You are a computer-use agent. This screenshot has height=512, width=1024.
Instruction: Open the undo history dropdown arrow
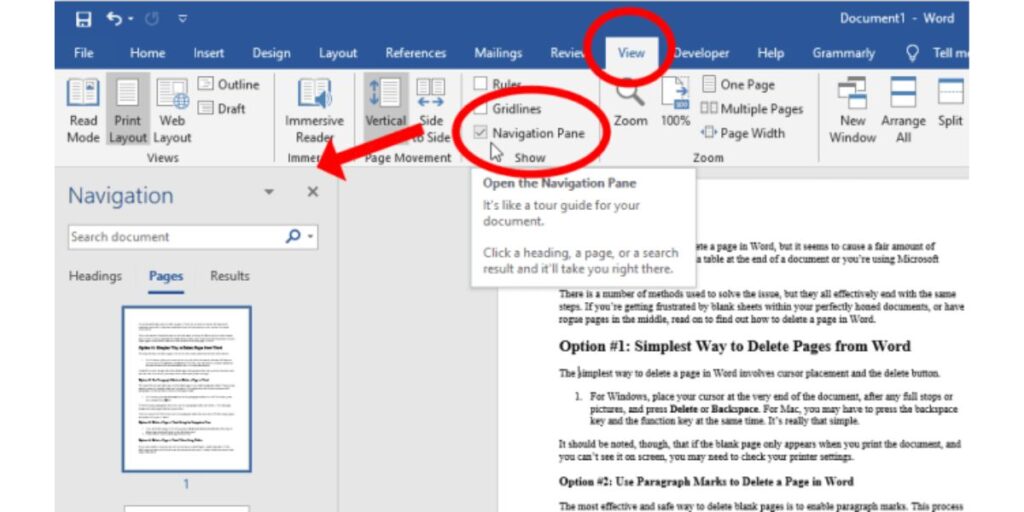pyautogui.click(x=131, y=20)
